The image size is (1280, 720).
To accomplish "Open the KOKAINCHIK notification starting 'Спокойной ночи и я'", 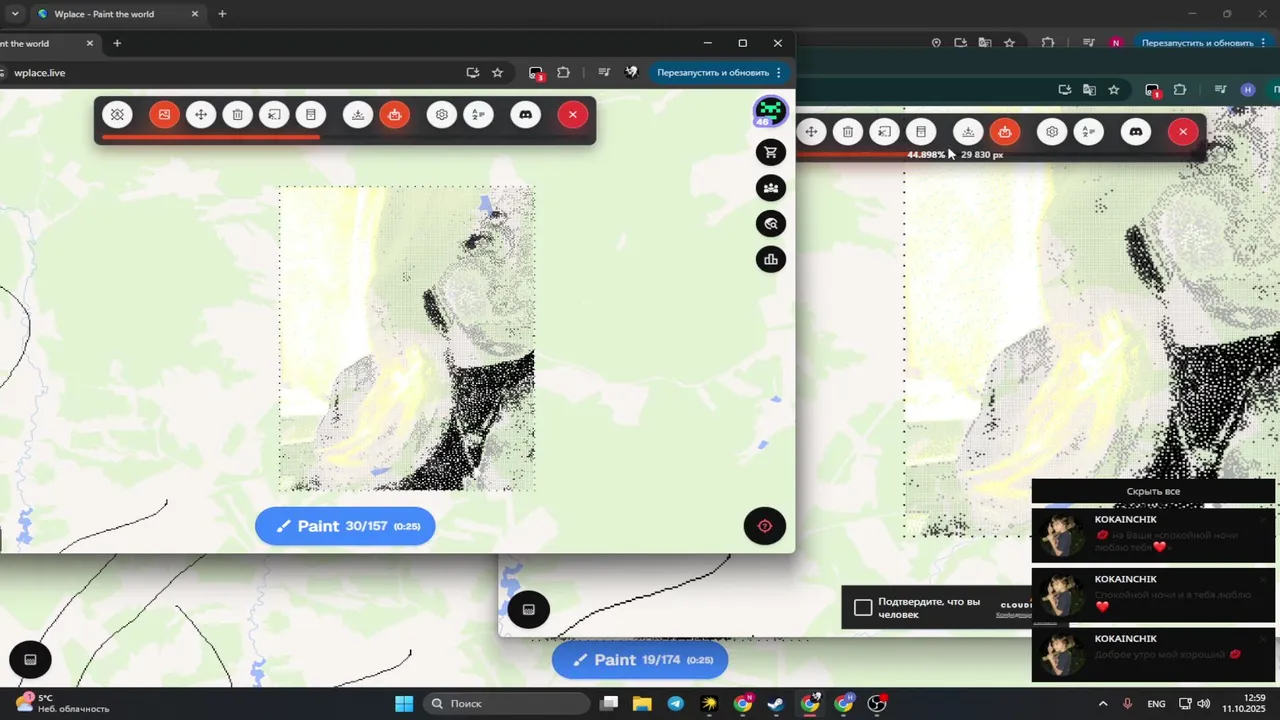I will click(x=1154, y=595).
